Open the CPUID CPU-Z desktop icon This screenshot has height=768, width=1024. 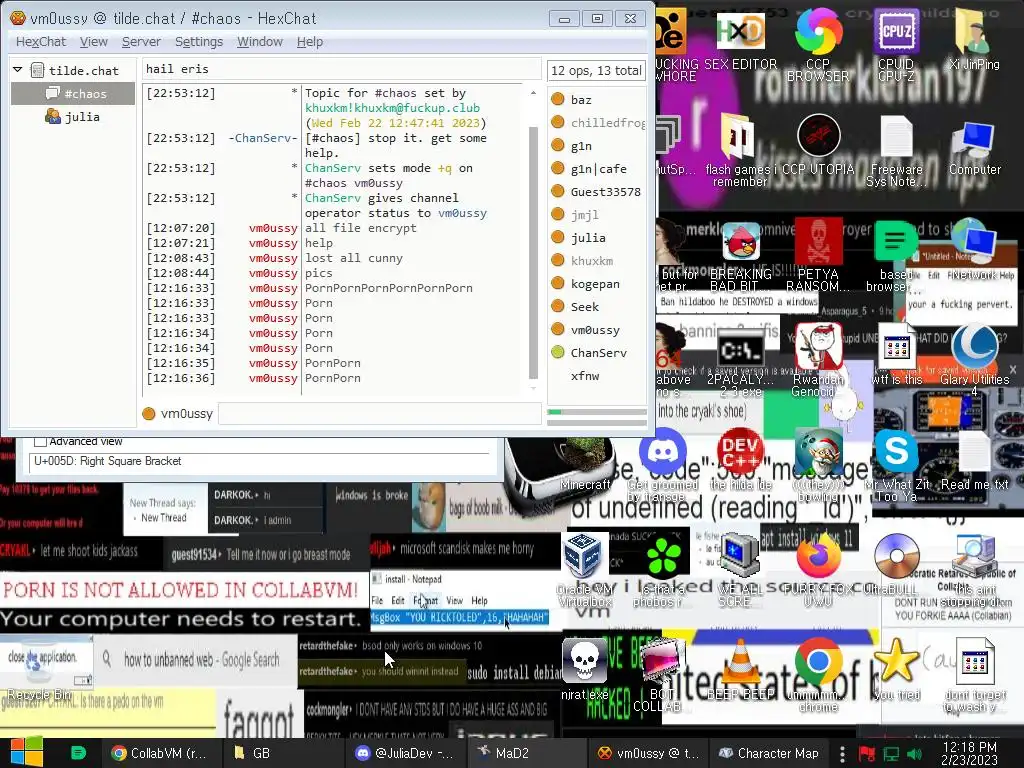(x=896, y=44)
